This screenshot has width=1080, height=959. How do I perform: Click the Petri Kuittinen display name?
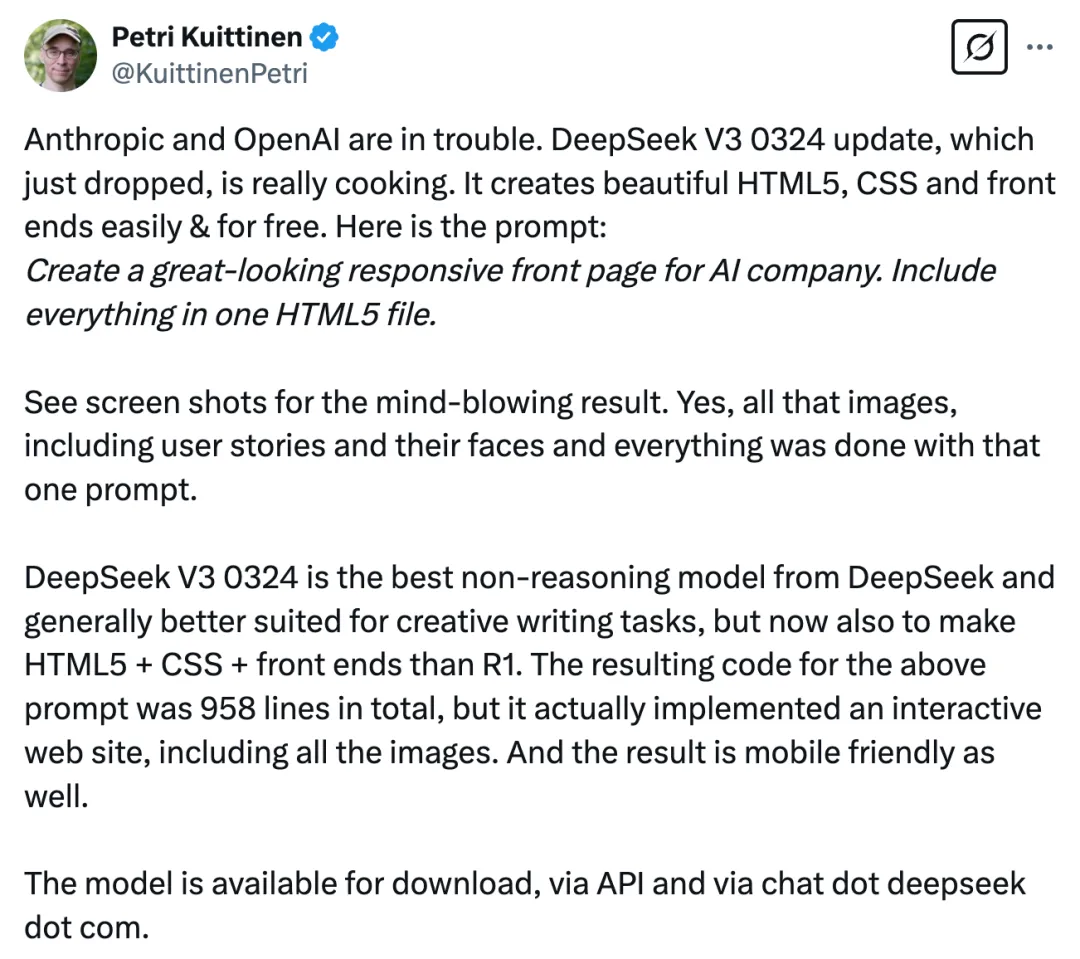(206, 39)
